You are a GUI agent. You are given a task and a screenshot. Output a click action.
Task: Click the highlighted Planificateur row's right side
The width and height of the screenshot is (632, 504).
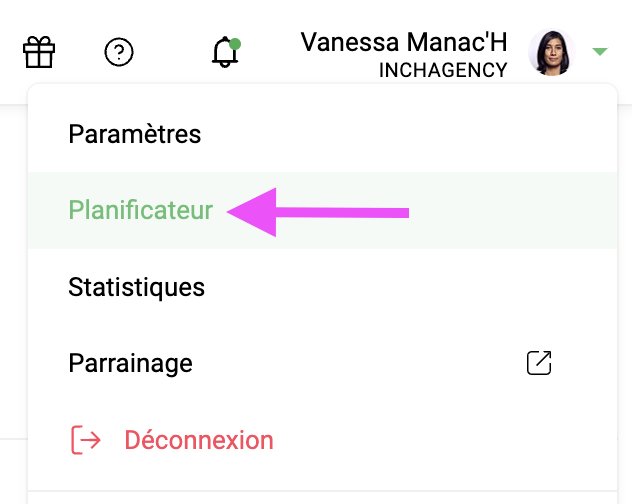pyautogui.click(x=520, y=211)
